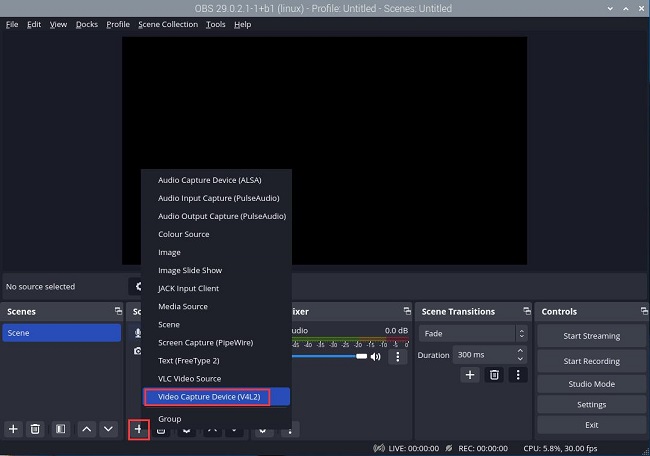Select Colour Source from the menu
This screenshot has height=456, width=650.
pos(216,234)
